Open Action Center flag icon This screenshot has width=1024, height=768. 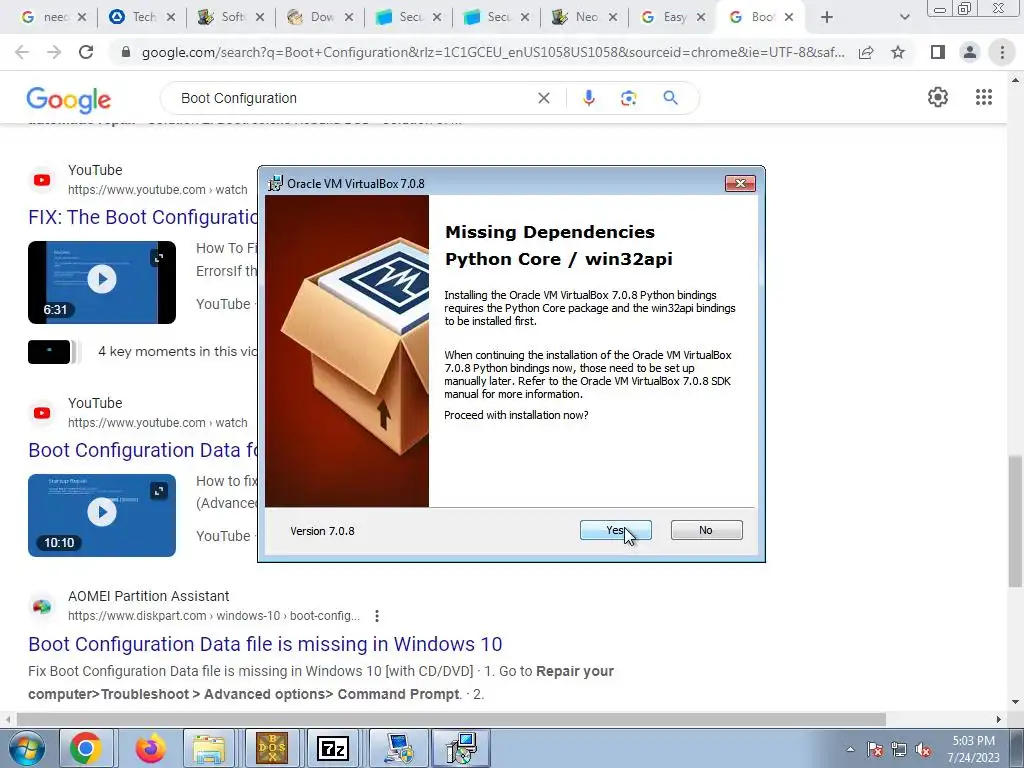coord(875,749)
